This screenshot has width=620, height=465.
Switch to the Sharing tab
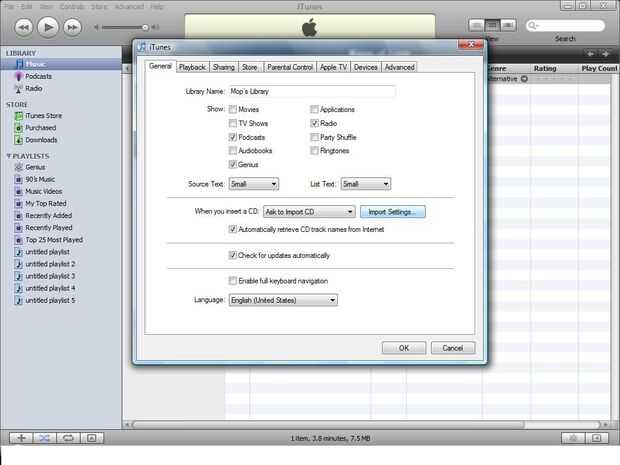pyautogui.click(x=224, y=67)
